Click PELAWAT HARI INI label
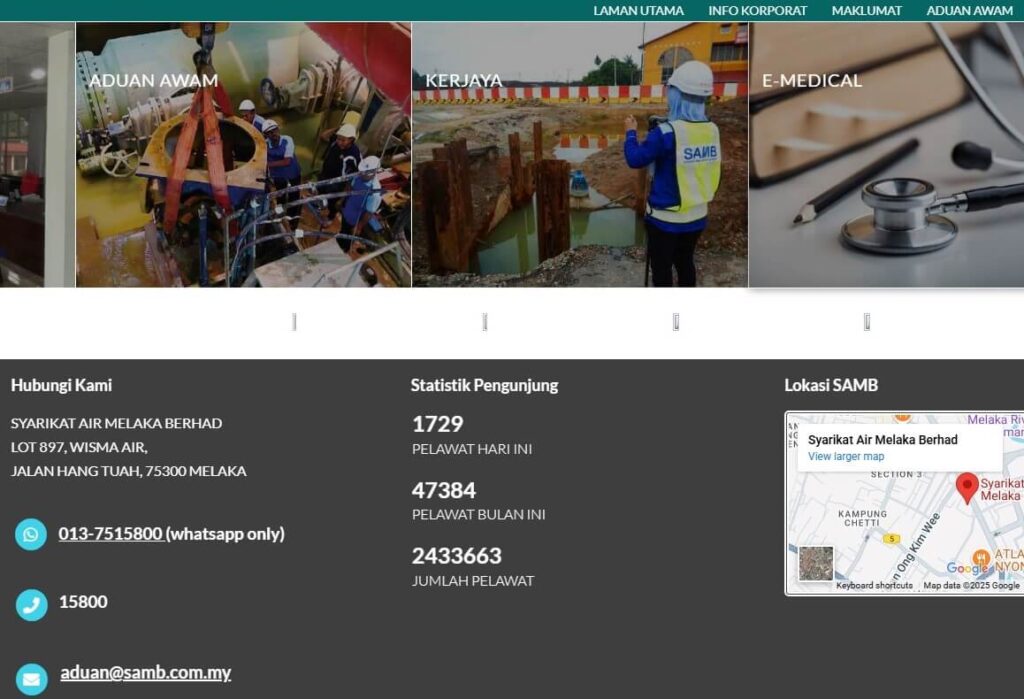 tap(472, 449)
